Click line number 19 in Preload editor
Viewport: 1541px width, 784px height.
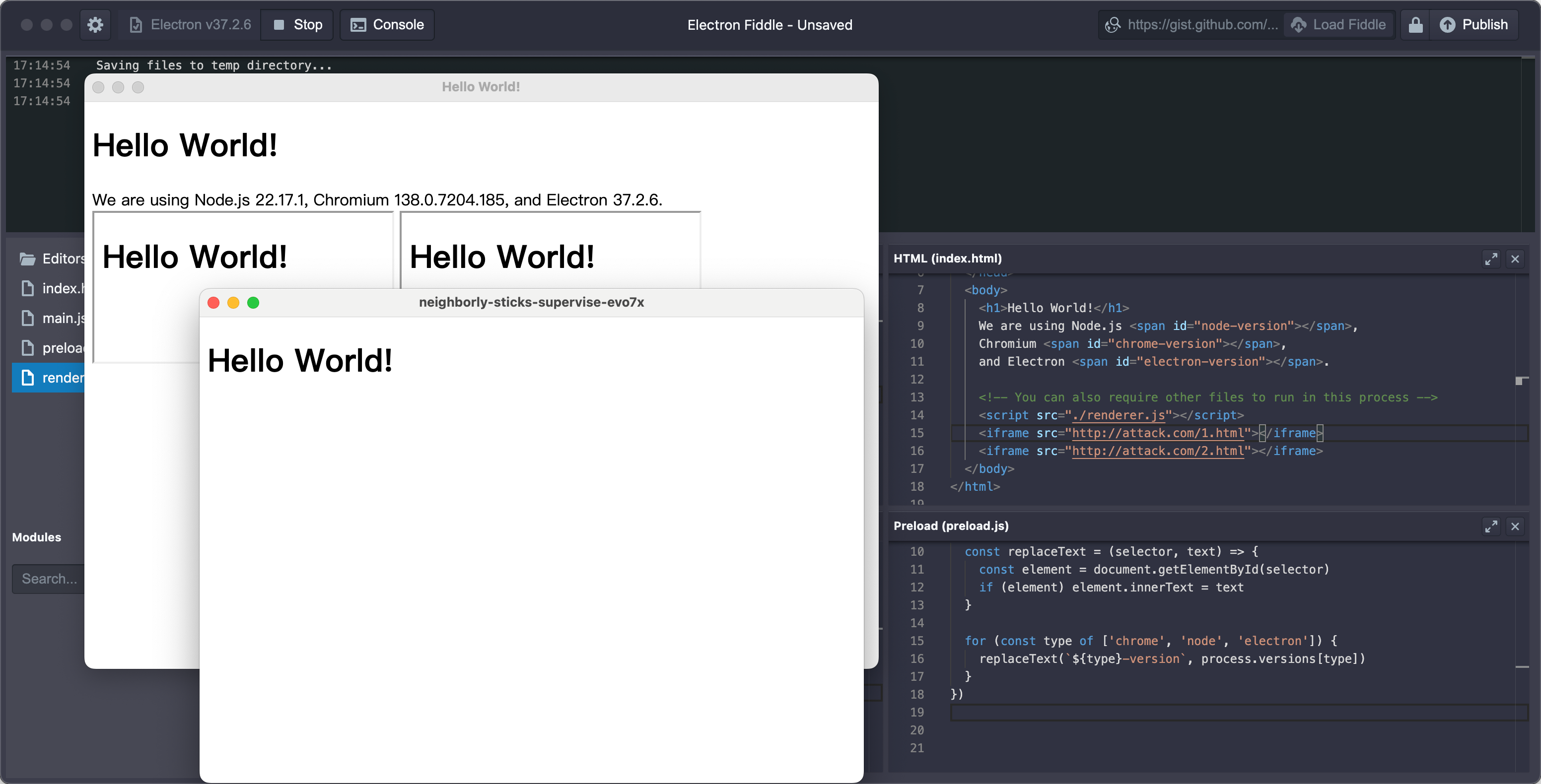click(x=916, y=712)
